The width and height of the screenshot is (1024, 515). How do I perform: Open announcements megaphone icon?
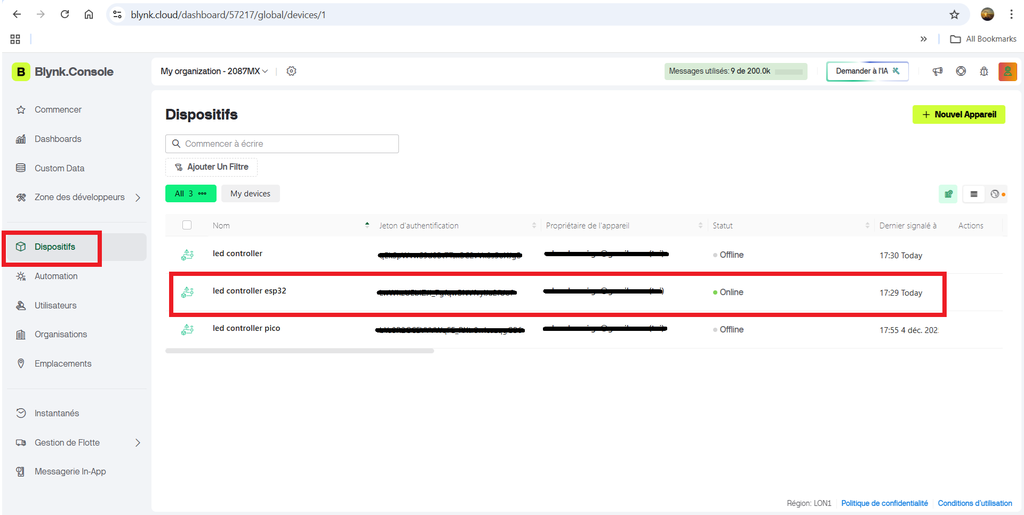938,71
